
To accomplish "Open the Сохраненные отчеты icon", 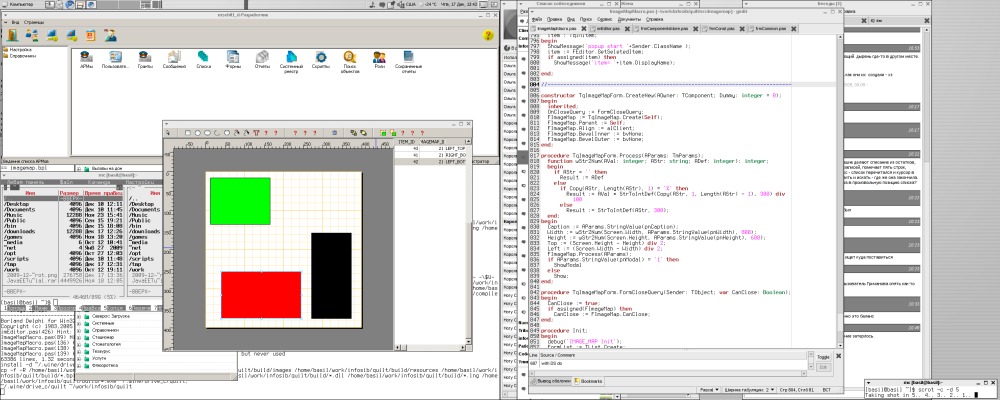I will (408, 62).
